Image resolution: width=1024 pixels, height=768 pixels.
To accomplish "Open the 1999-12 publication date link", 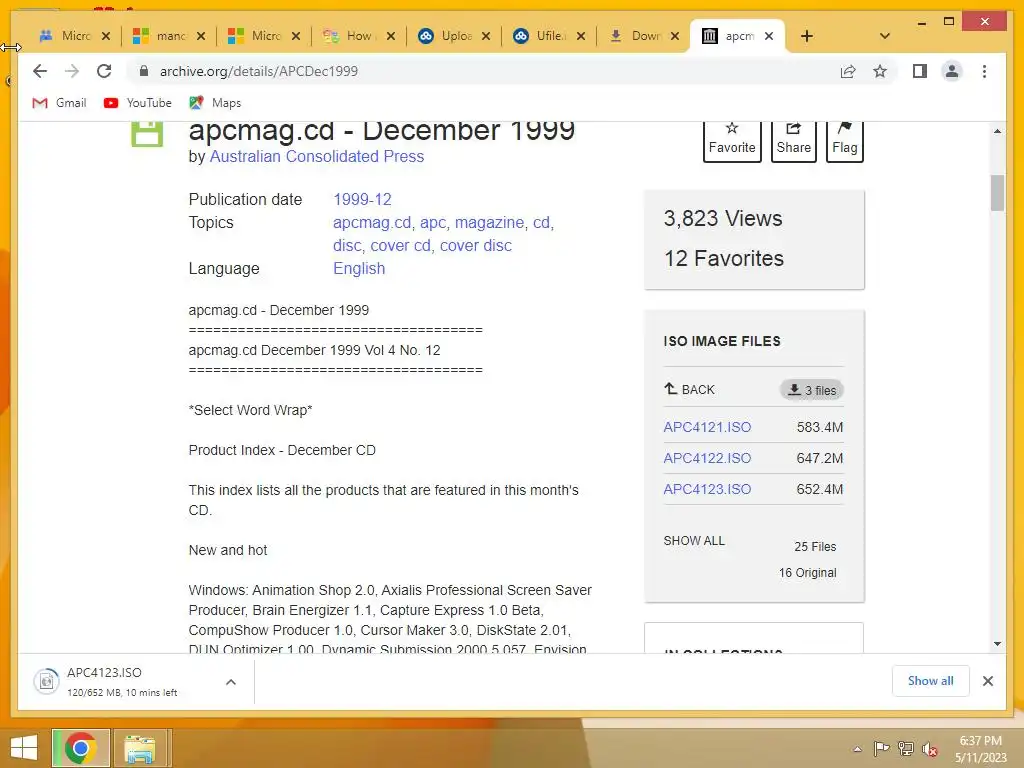I will (362, 199).
